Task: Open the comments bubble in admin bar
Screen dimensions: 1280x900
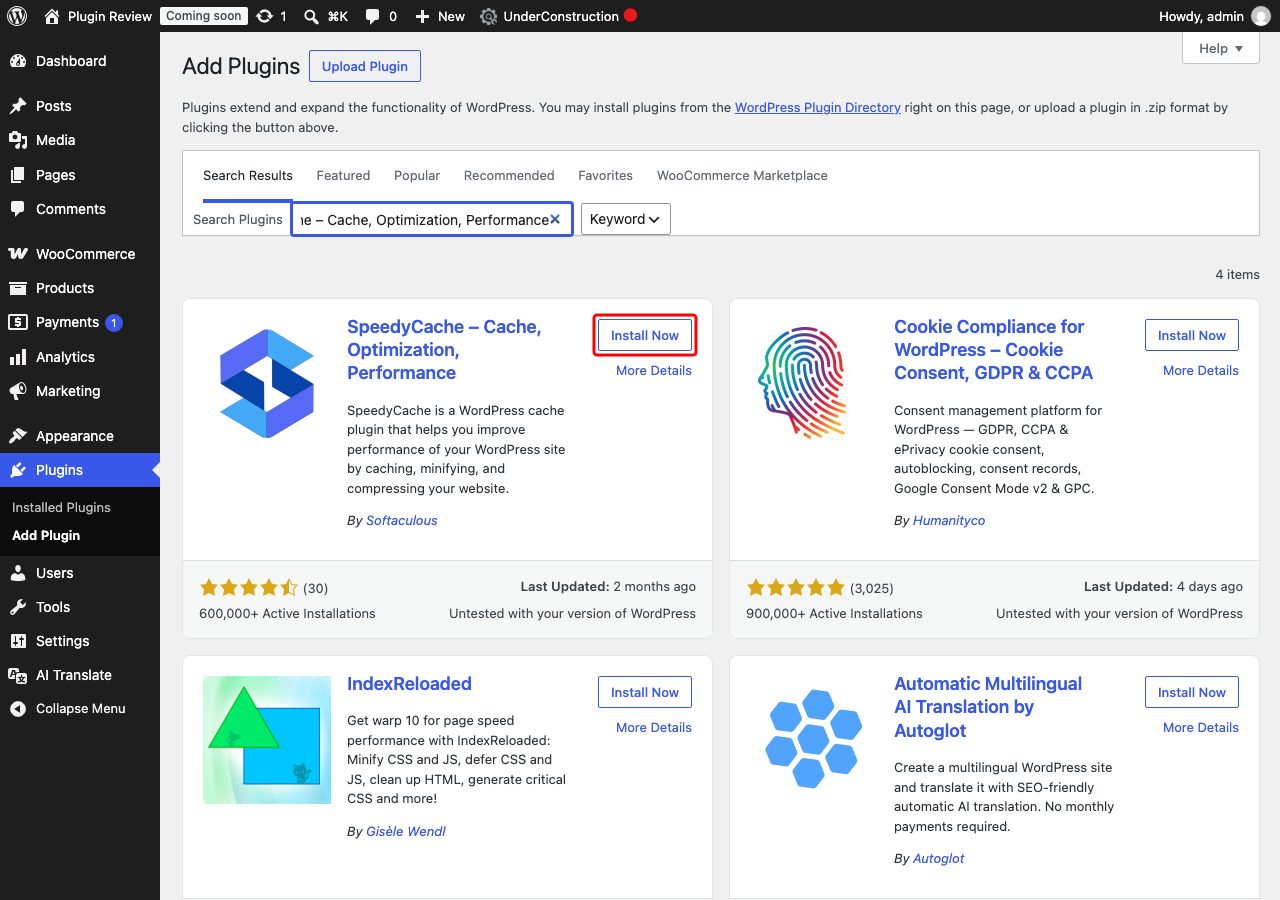Action: coord(381,16)
